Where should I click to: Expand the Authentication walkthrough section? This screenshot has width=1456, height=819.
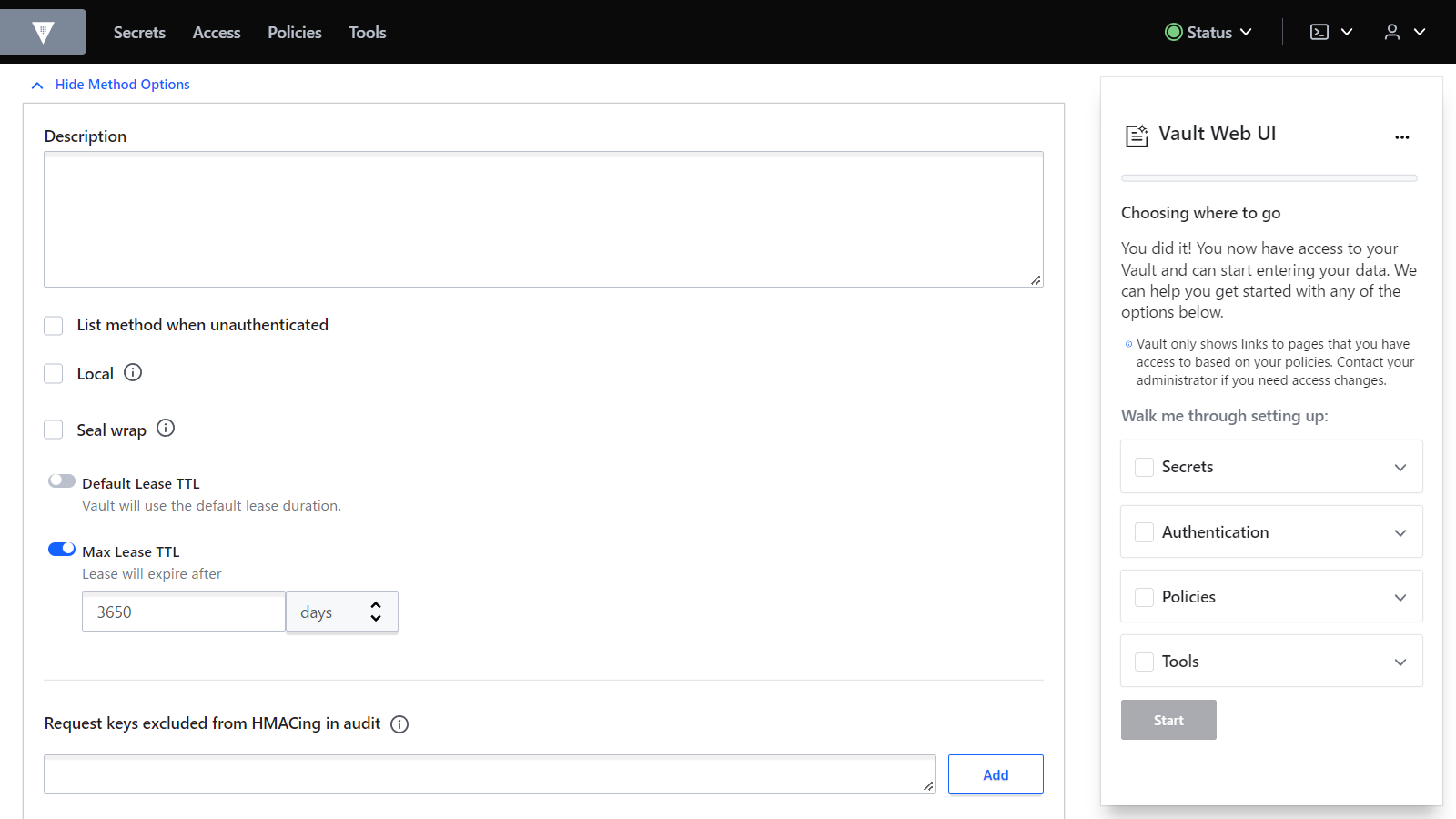pyautogui.click(x=1400, y=532)
